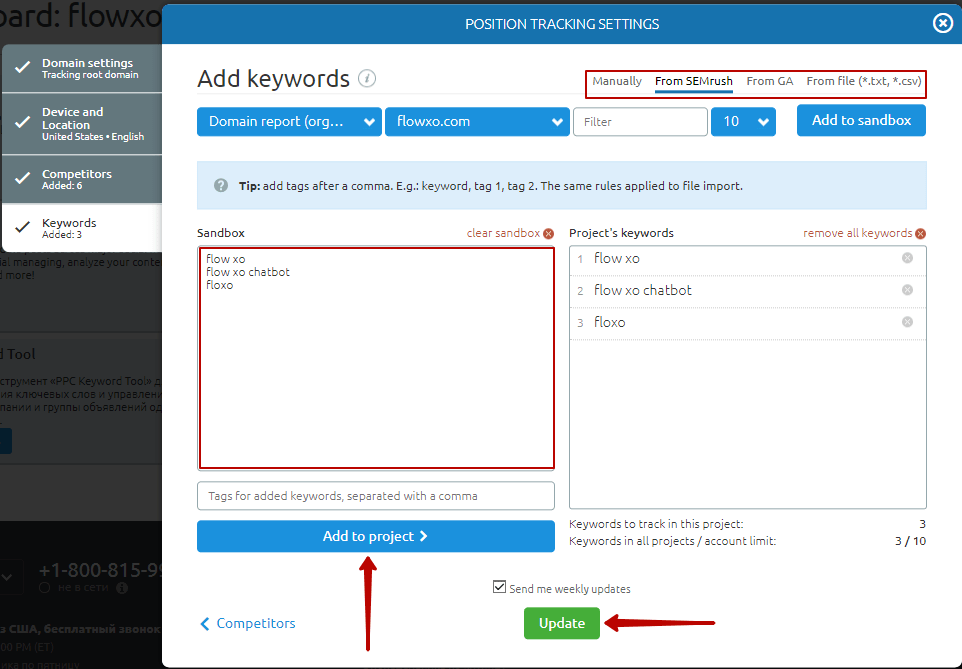The height and width of the screenshot is (669, 962).
Task: Click the remove all keywords red X icon
Action: (920, 234)
